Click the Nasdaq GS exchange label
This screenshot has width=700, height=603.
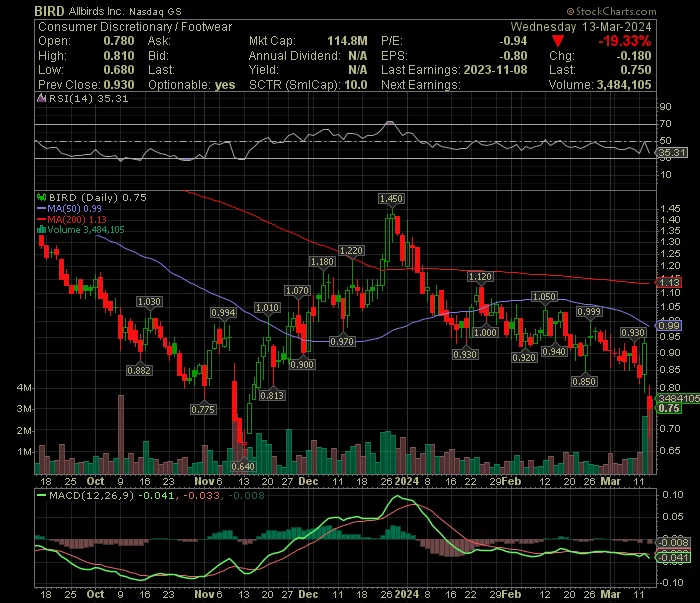pyautogui.click(x=155, y=12)
